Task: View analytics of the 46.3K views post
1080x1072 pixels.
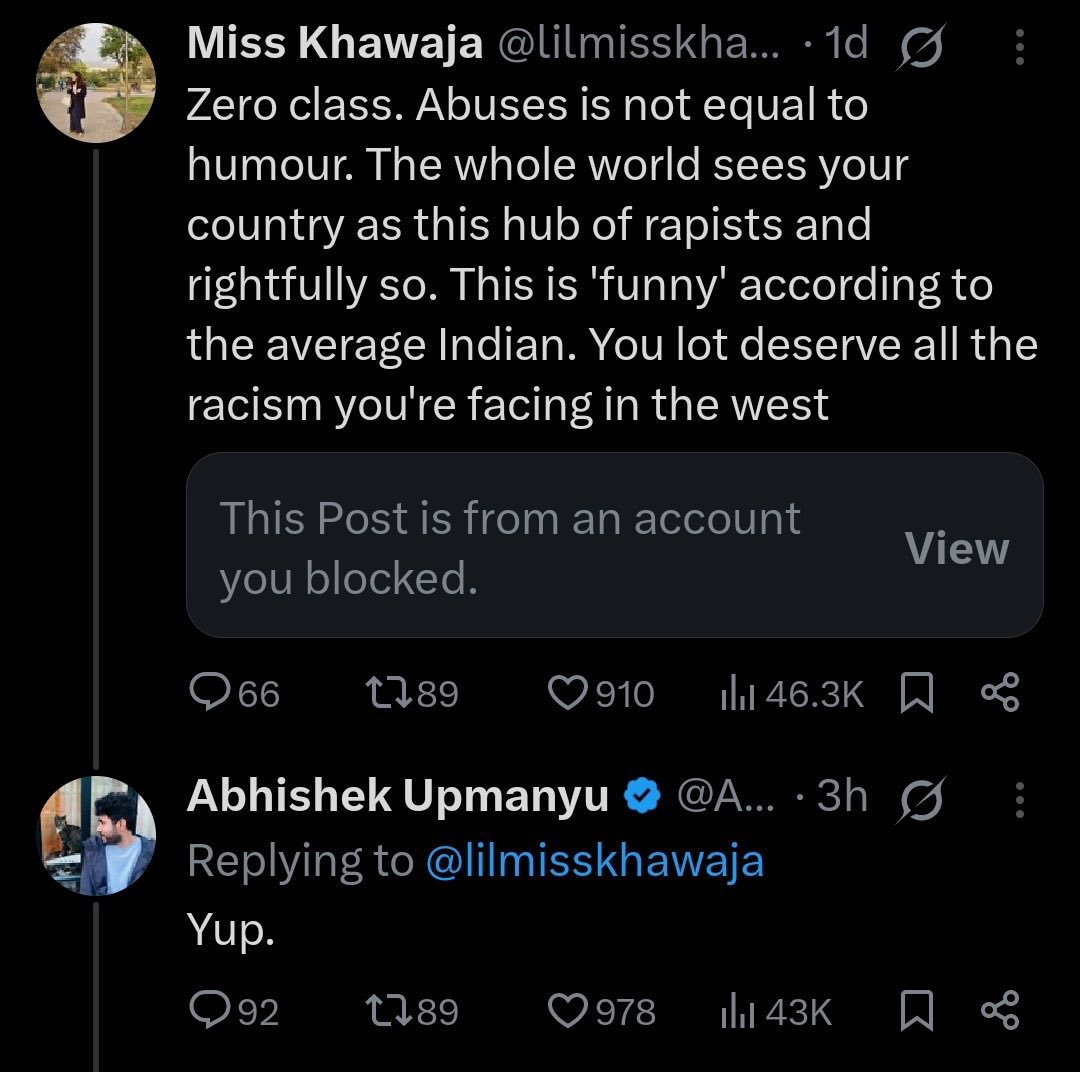Action: 738,693
